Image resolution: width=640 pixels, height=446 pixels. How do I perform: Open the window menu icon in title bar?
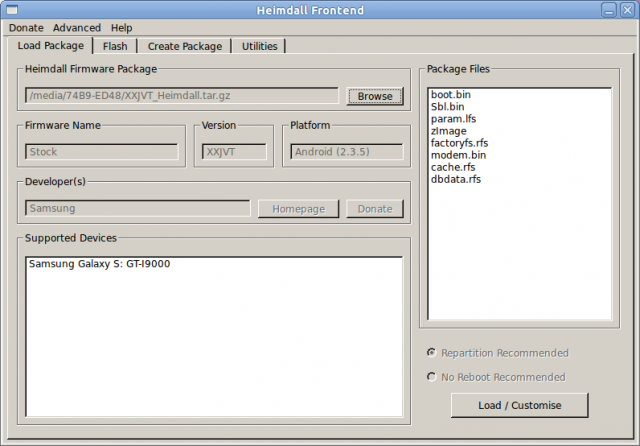(12, 10)
